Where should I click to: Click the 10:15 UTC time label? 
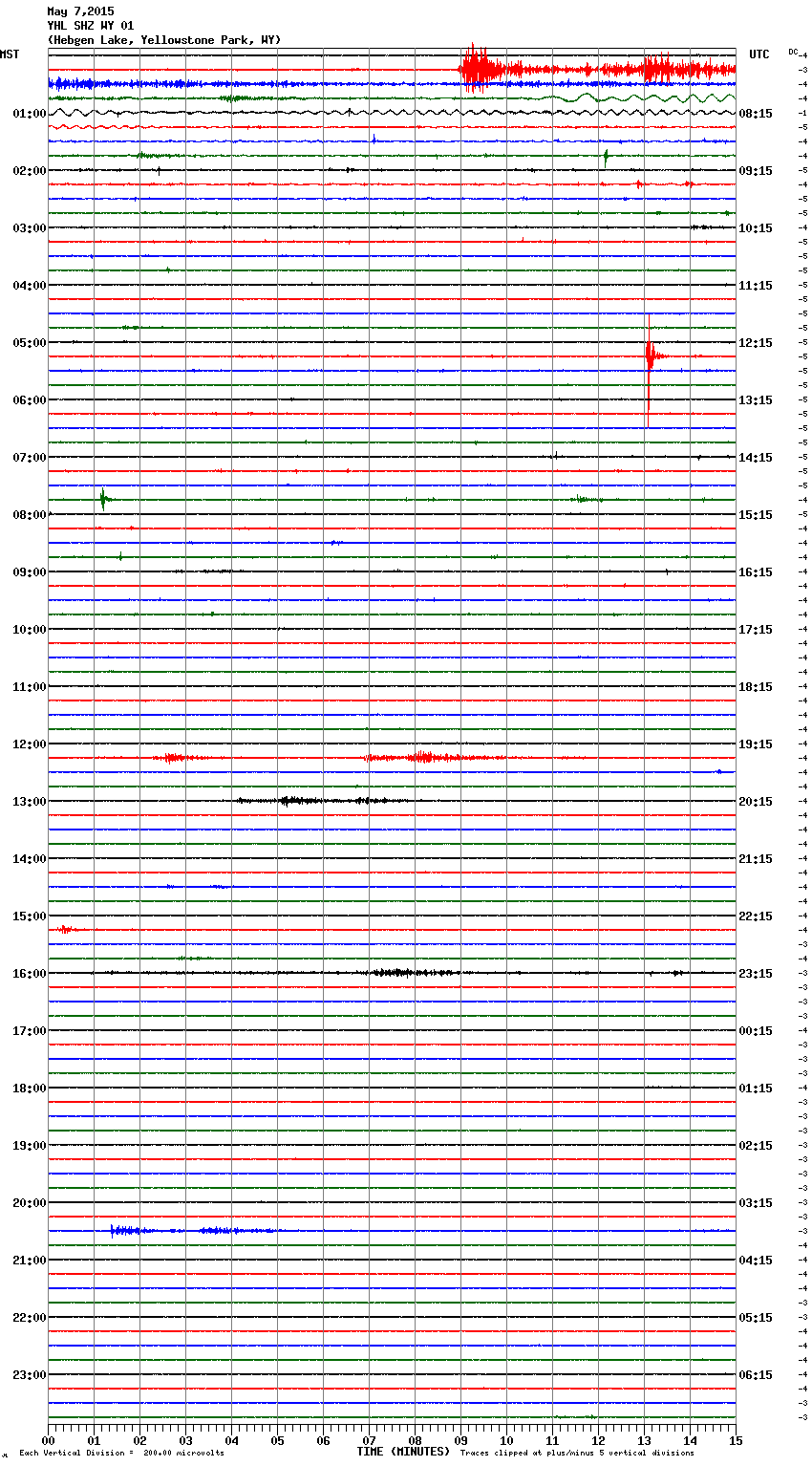point(756,228)
